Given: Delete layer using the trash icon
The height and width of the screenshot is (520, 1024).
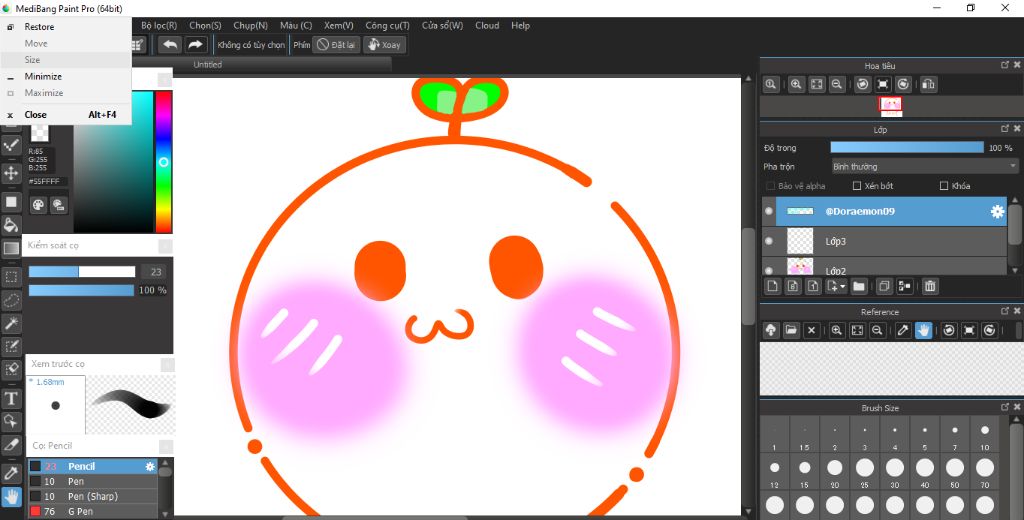Looking at the screenshot, I should [x=930, y=287].
